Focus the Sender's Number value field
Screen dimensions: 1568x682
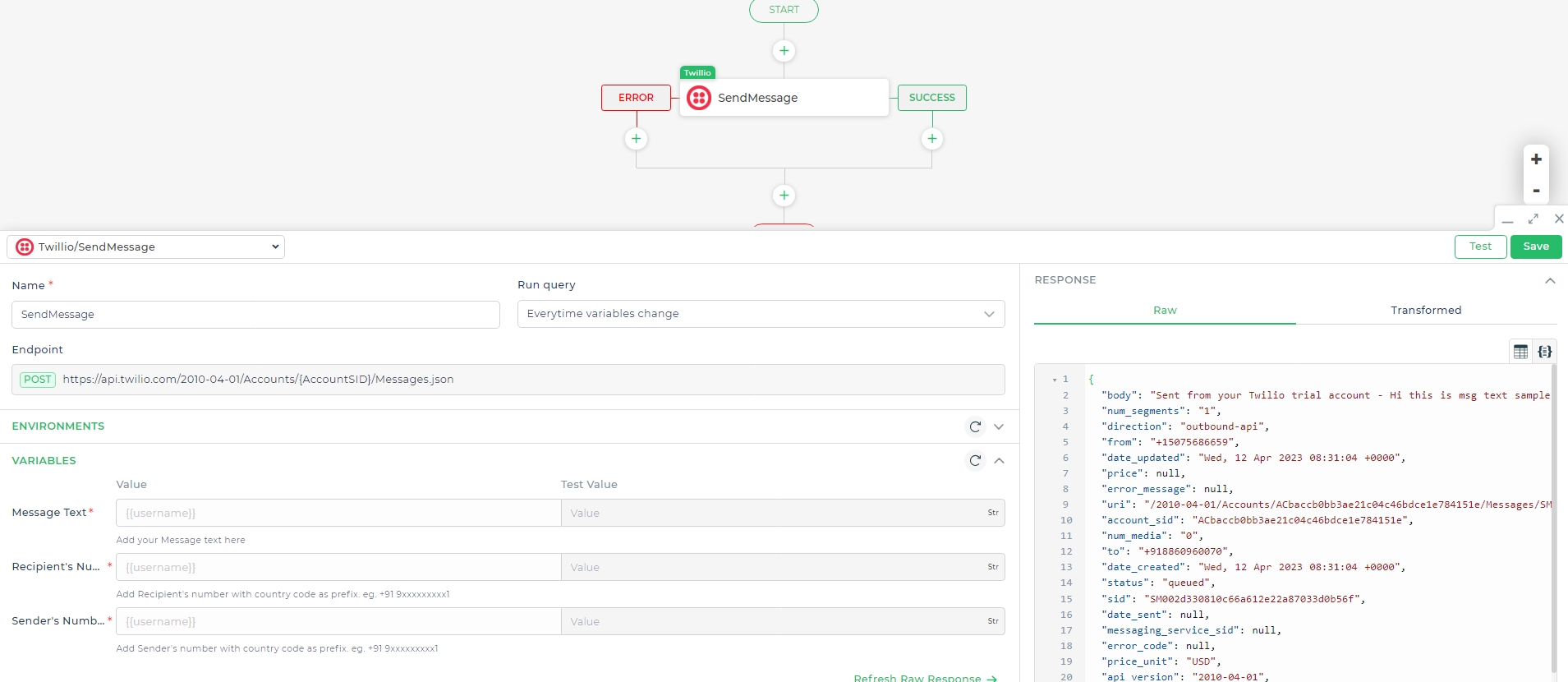pyautogui.click(x=338, y=621)
